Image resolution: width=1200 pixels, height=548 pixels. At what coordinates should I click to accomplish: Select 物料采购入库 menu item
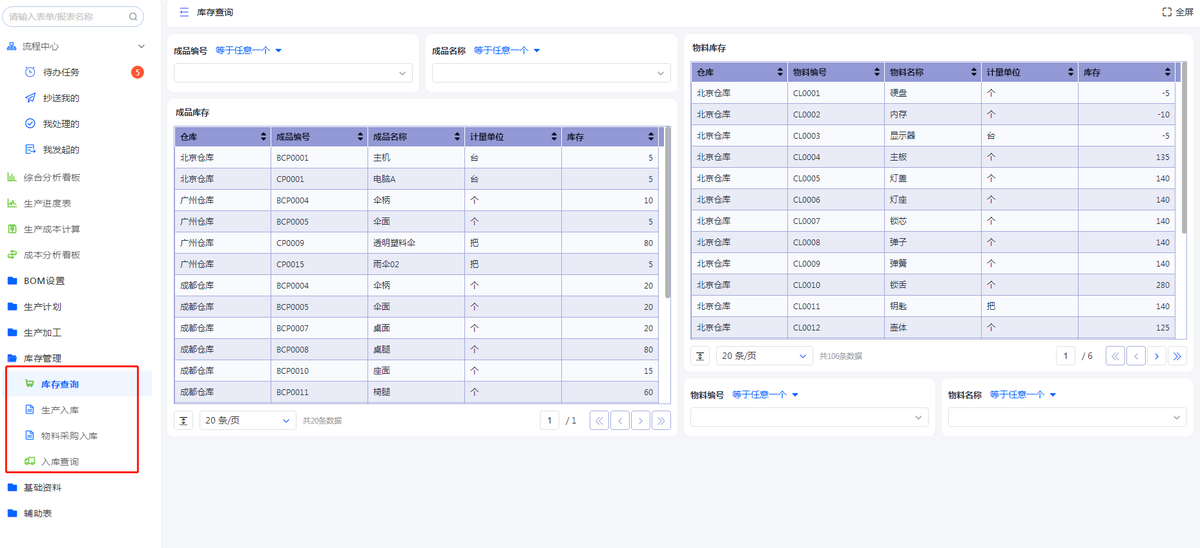pos(69,436)
